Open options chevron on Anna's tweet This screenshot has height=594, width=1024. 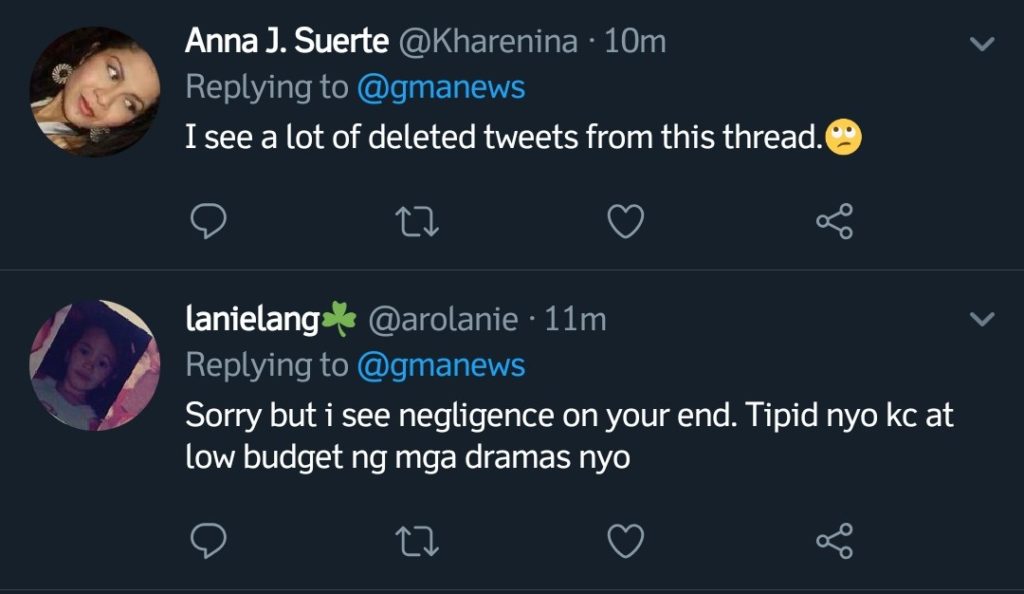pos(983,44)
